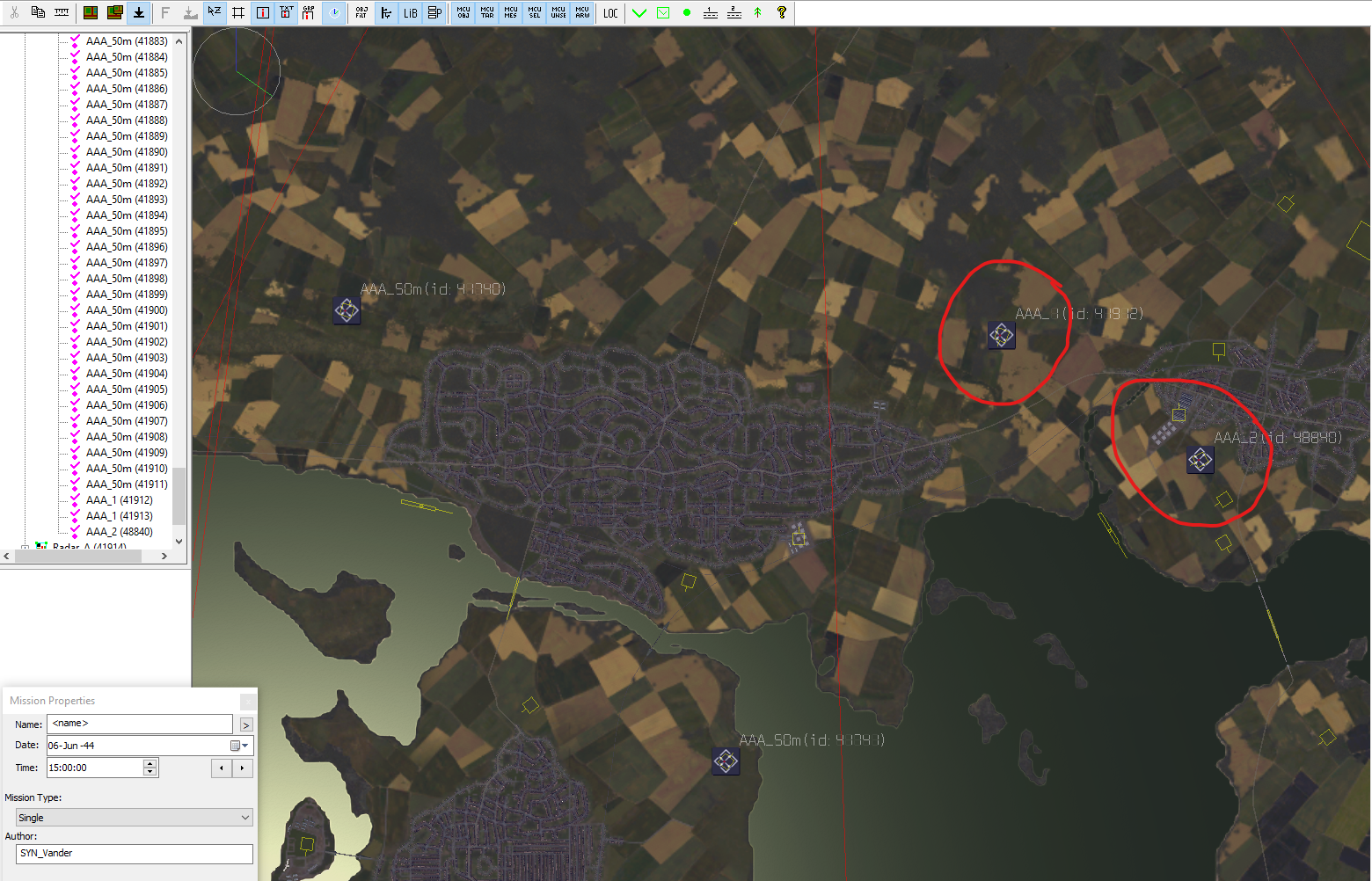Click the Copy toolbar icon
The image size is (1372, 881).
point(38,12)
